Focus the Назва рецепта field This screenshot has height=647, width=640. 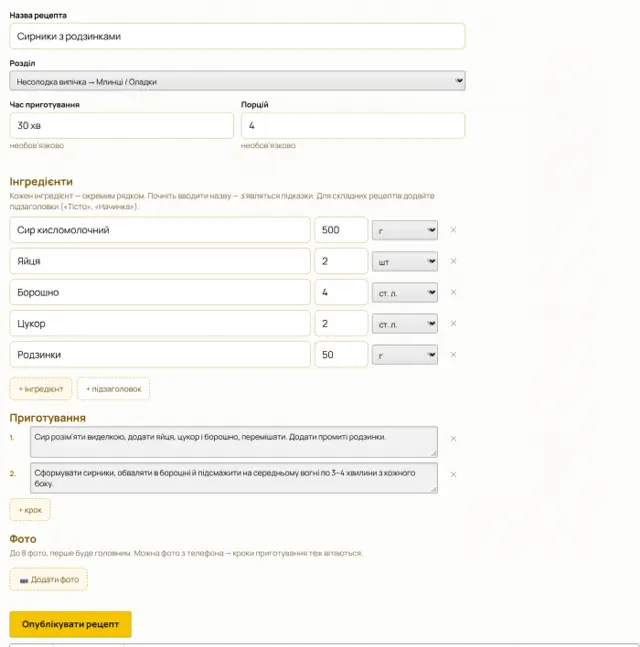237,36
